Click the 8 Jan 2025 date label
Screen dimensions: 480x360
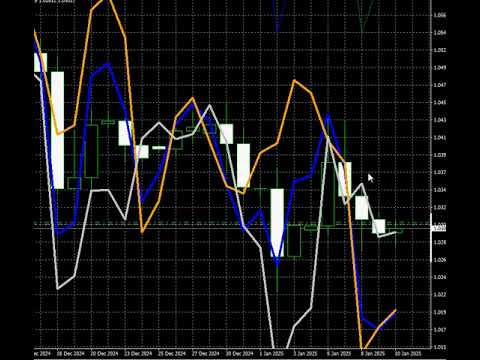(x=373, y=353)
